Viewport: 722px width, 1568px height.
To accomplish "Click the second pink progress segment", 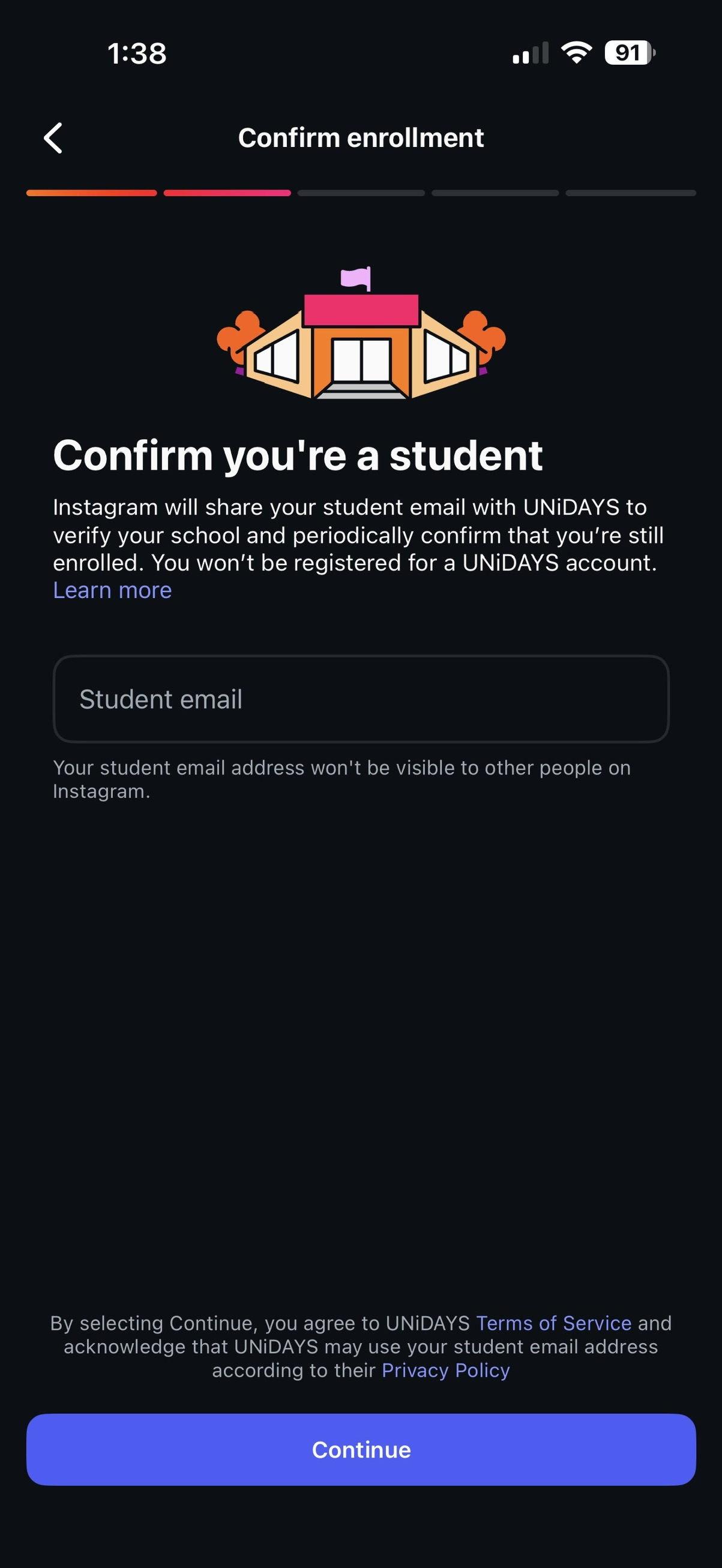I will pyautogui.click(x=227, y=193).
